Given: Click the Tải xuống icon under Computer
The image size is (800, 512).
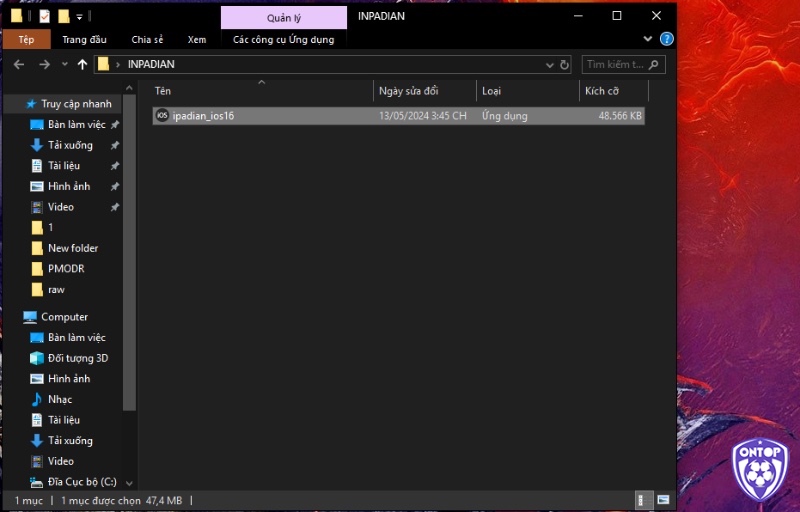Looking at the screenshot, I should pos(37,441).
